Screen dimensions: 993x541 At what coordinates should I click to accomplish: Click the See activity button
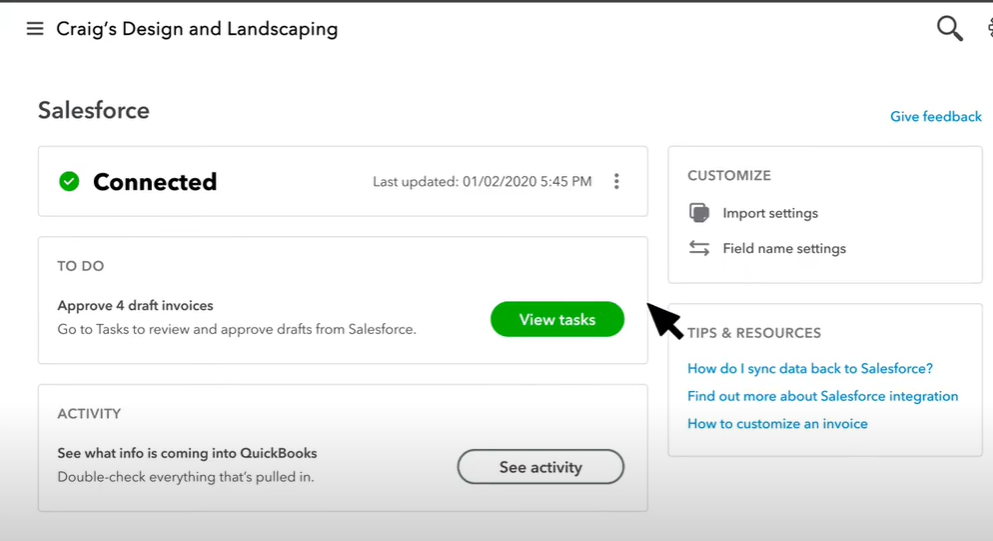[x=540, y=467]
